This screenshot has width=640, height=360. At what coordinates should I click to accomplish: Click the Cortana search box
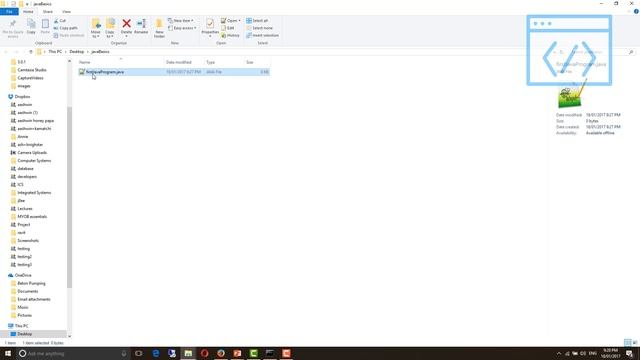tap(73, 353)
